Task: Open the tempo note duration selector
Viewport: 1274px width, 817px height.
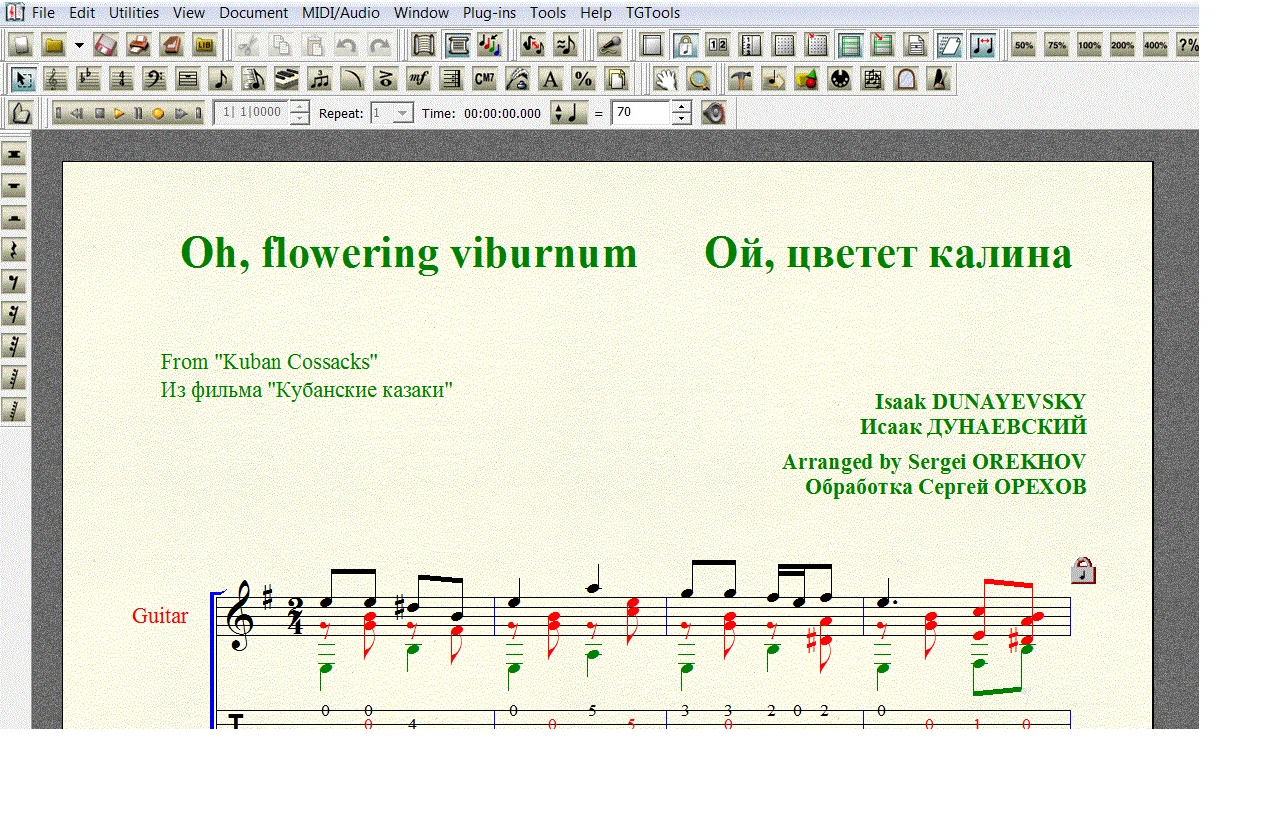Action: click(x=570, y=113)
